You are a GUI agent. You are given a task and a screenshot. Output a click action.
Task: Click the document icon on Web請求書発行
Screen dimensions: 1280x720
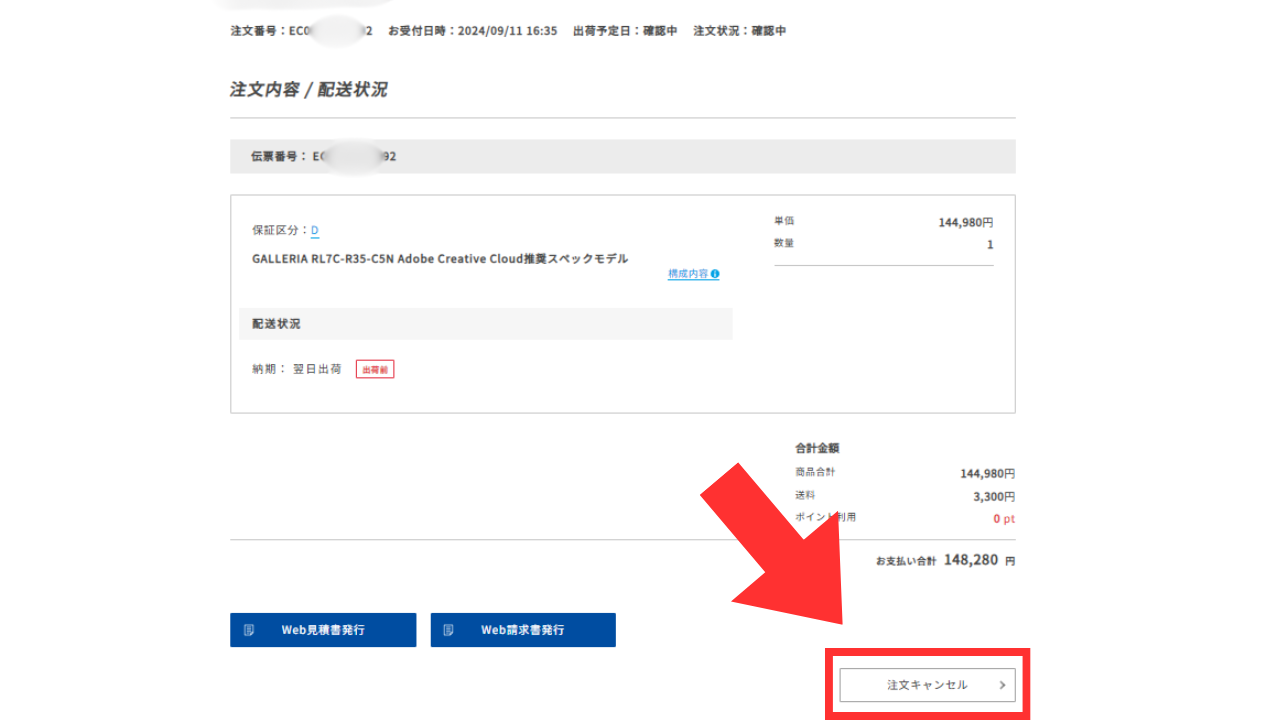coord(449,630)
